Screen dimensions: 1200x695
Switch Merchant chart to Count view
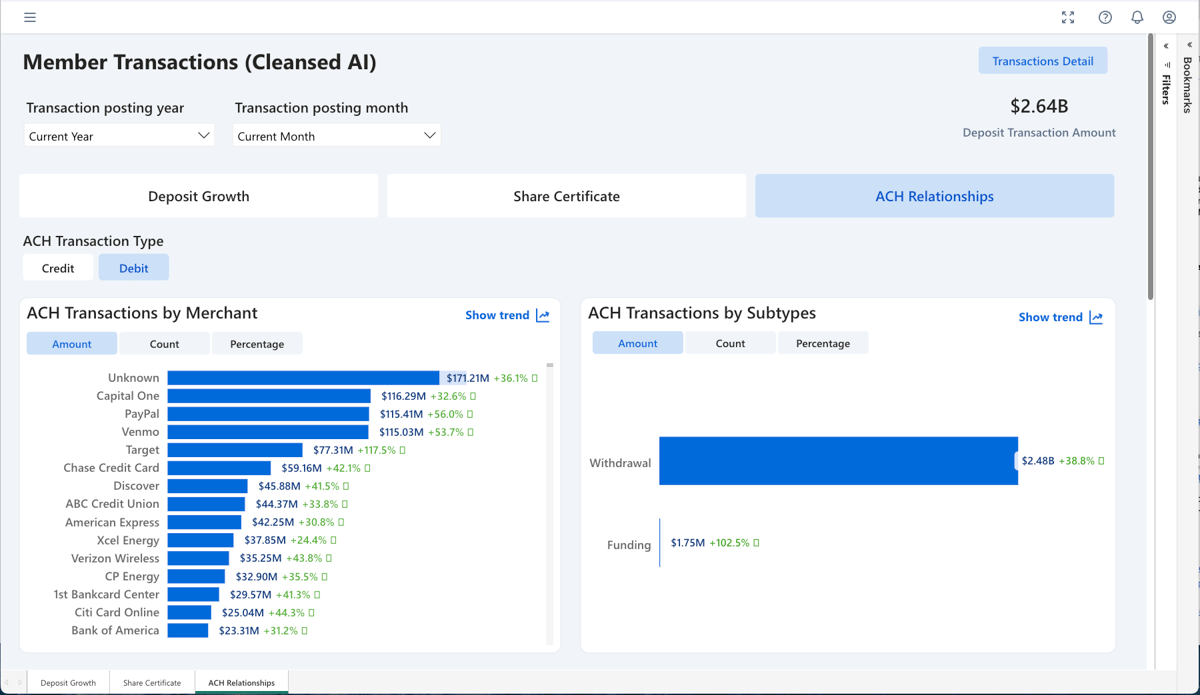[164, 344]
